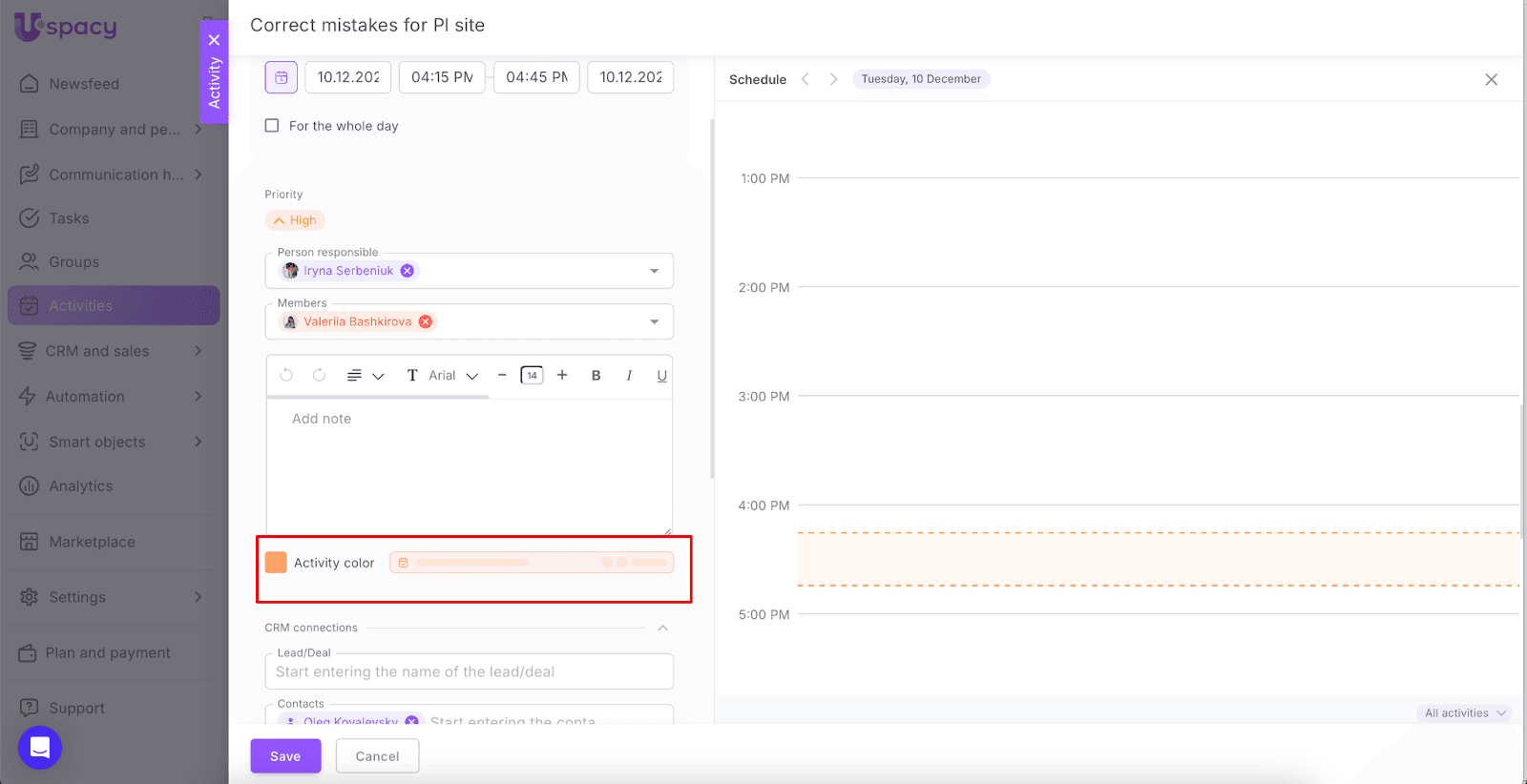Screen dimensions: 1527x784
Task: Remove Valeriia Bashkirova from Members
Action: pyautogui.click(x=426, y=322)
